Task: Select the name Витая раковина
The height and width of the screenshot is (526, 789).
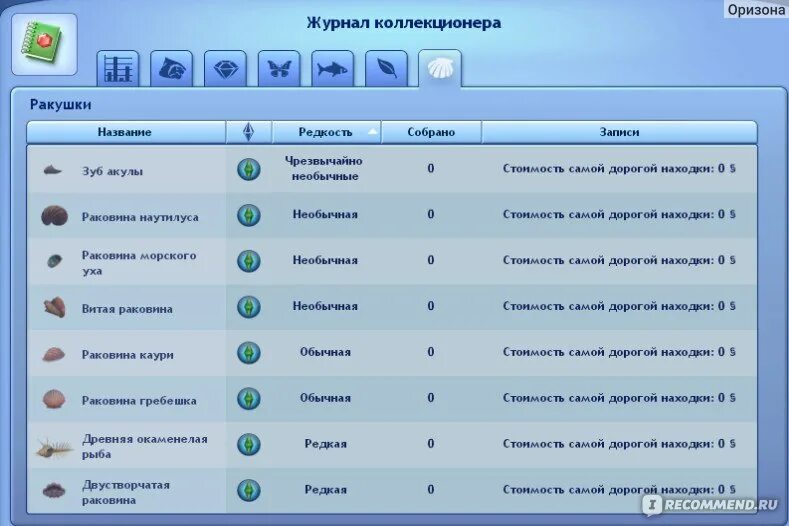Action: (127, 309)
